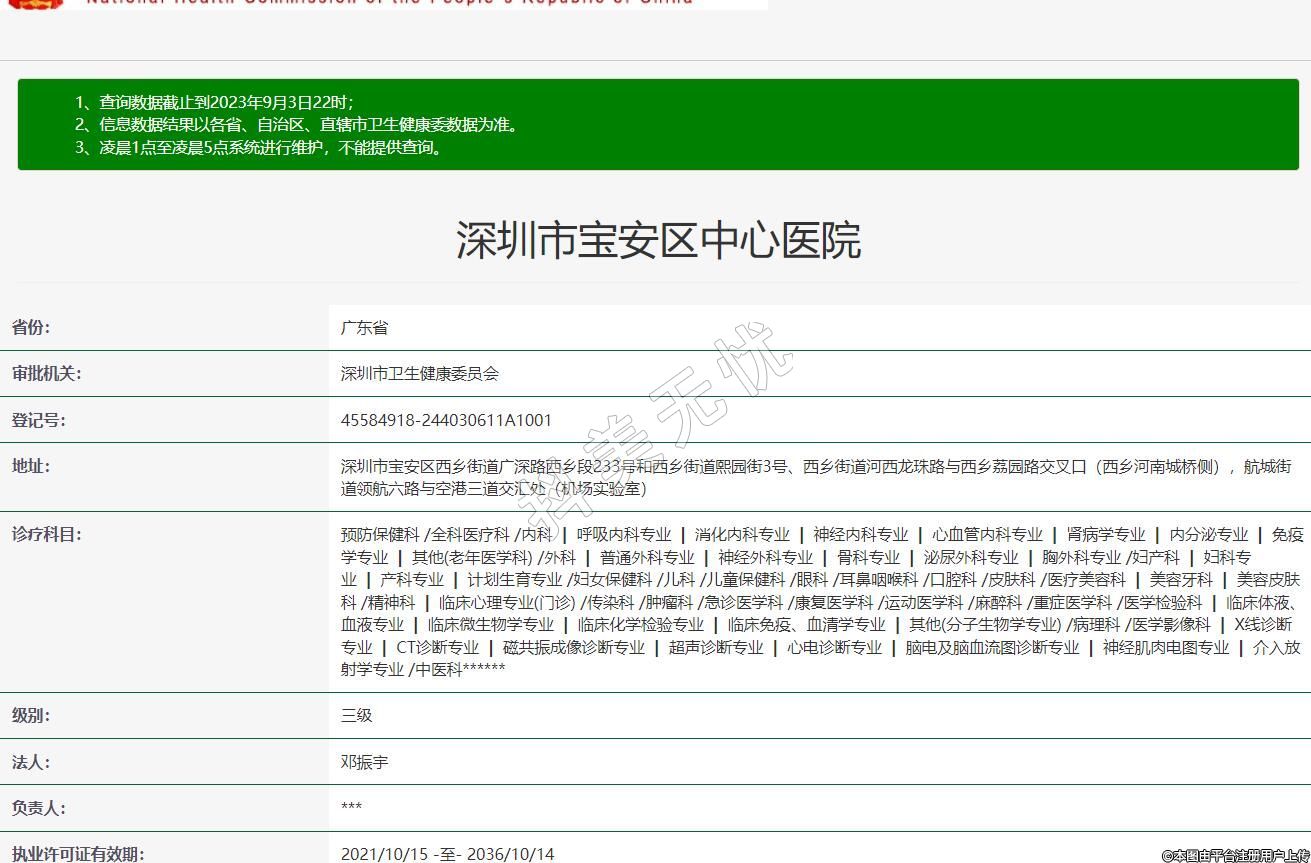Click the 负责人 row label
Screen dimensions: 1311x863
39,808
